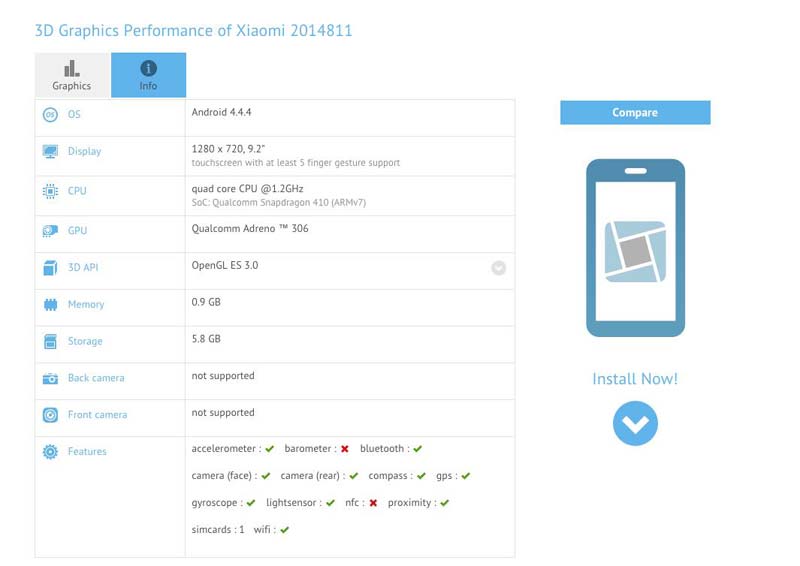Click the Front camera icon
This screenshot has width=800, height=566.
(x=50, y=415)
